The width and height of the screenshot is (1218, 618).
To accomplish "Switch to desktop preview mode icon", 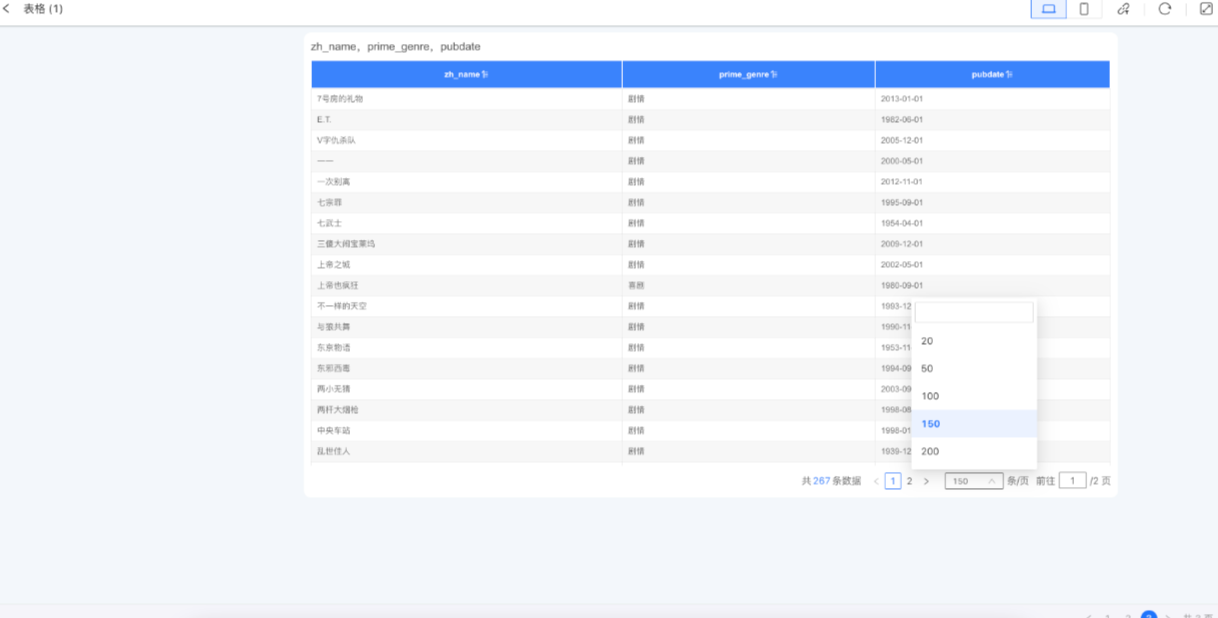I will pyautogui.click(x=1048, y=9).
